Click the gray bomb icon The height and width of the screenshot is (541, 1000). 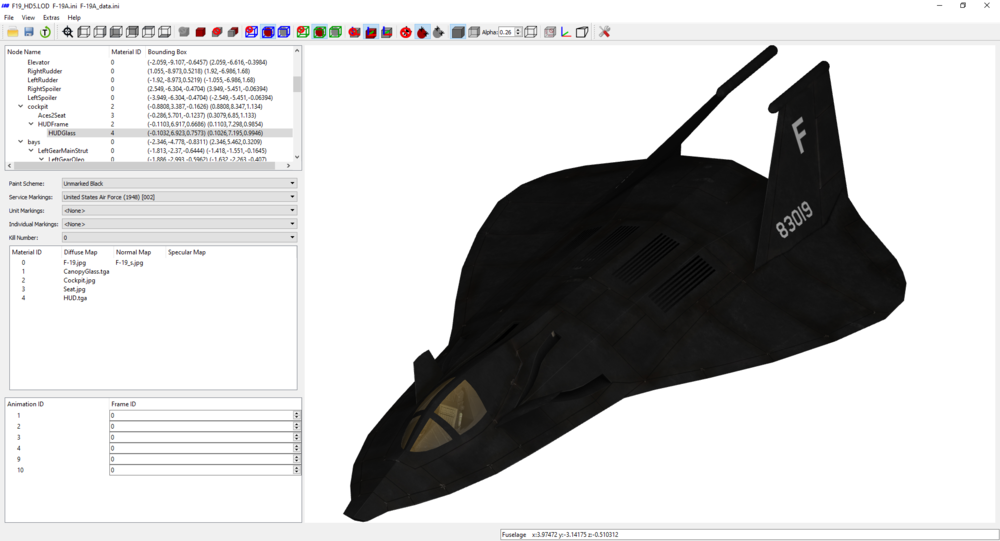click(x=439, y=32)
